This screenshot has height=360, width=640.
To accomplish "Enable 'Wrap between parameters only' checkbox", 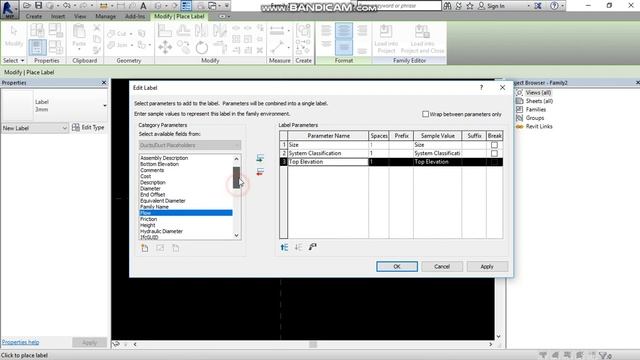I will pos(425,114).
